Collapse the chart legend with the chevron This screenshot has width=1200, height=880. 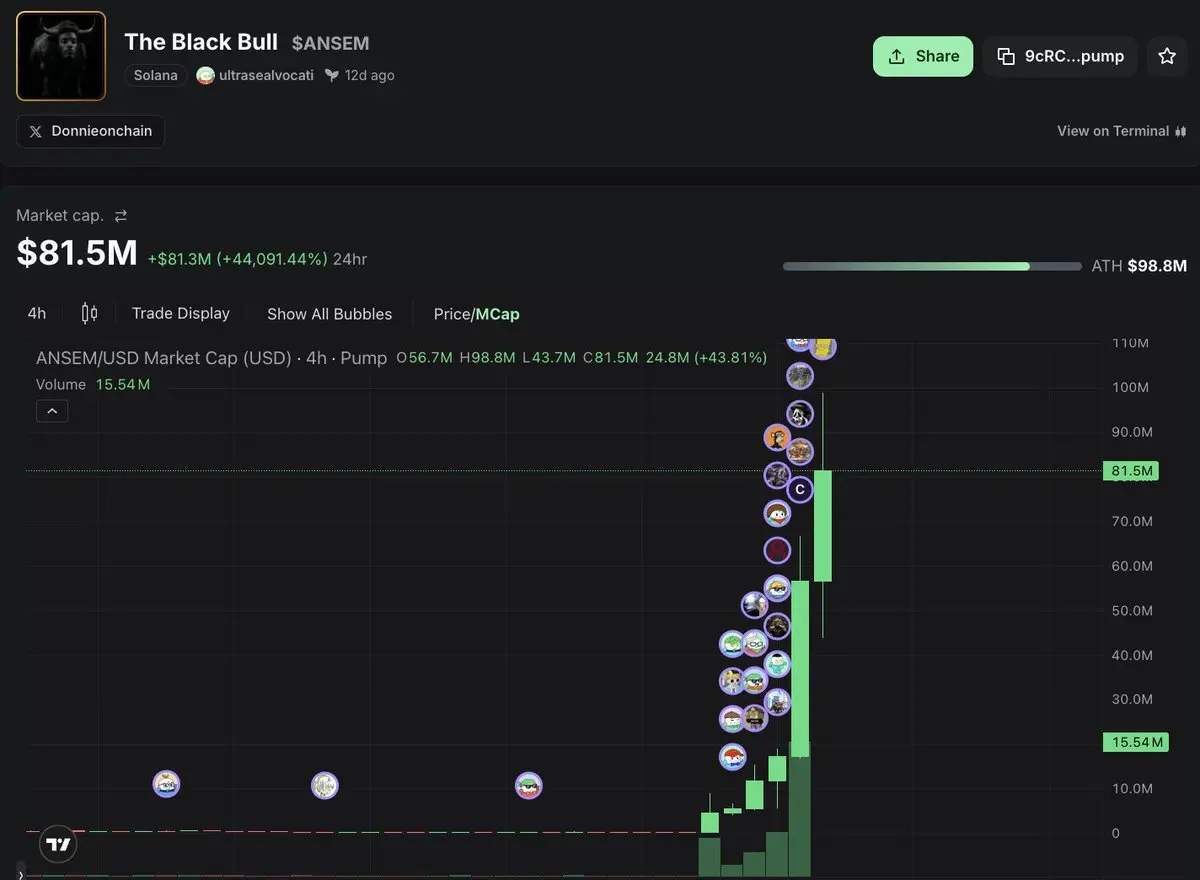52,410
